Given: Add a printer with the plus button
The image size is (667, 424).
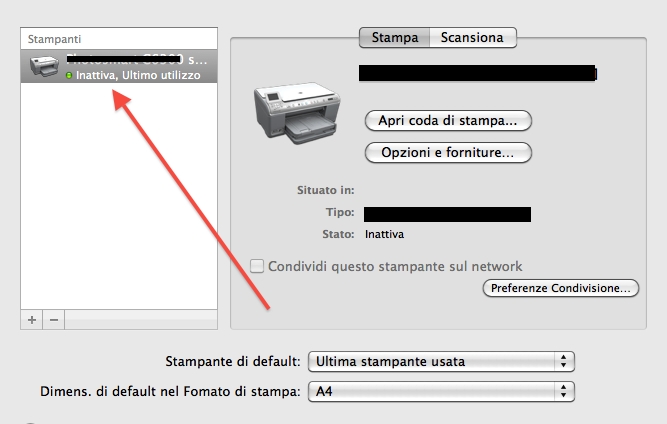Looking at the screenshot, I should [31, 320].
